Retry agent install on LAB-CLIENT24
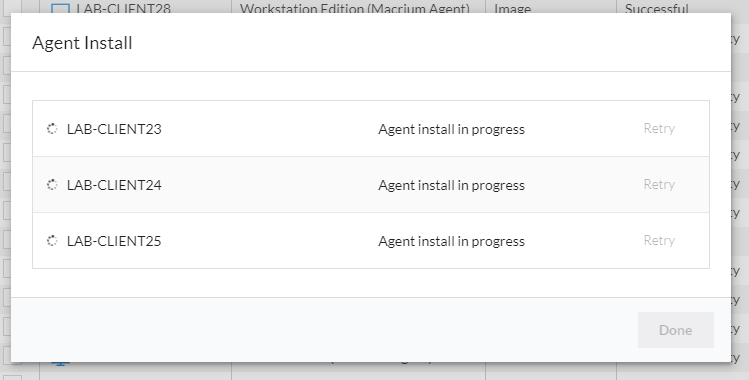 [x=659, y=184]
